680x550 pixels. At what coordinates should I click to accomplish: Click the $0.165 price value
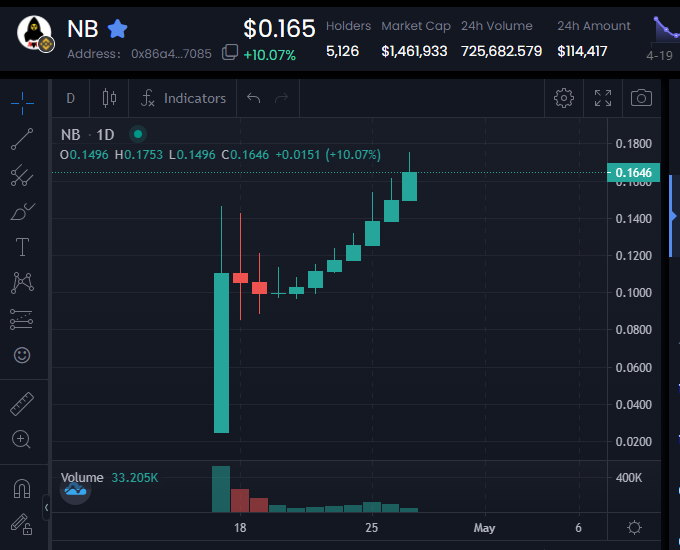tap(279, 29)
